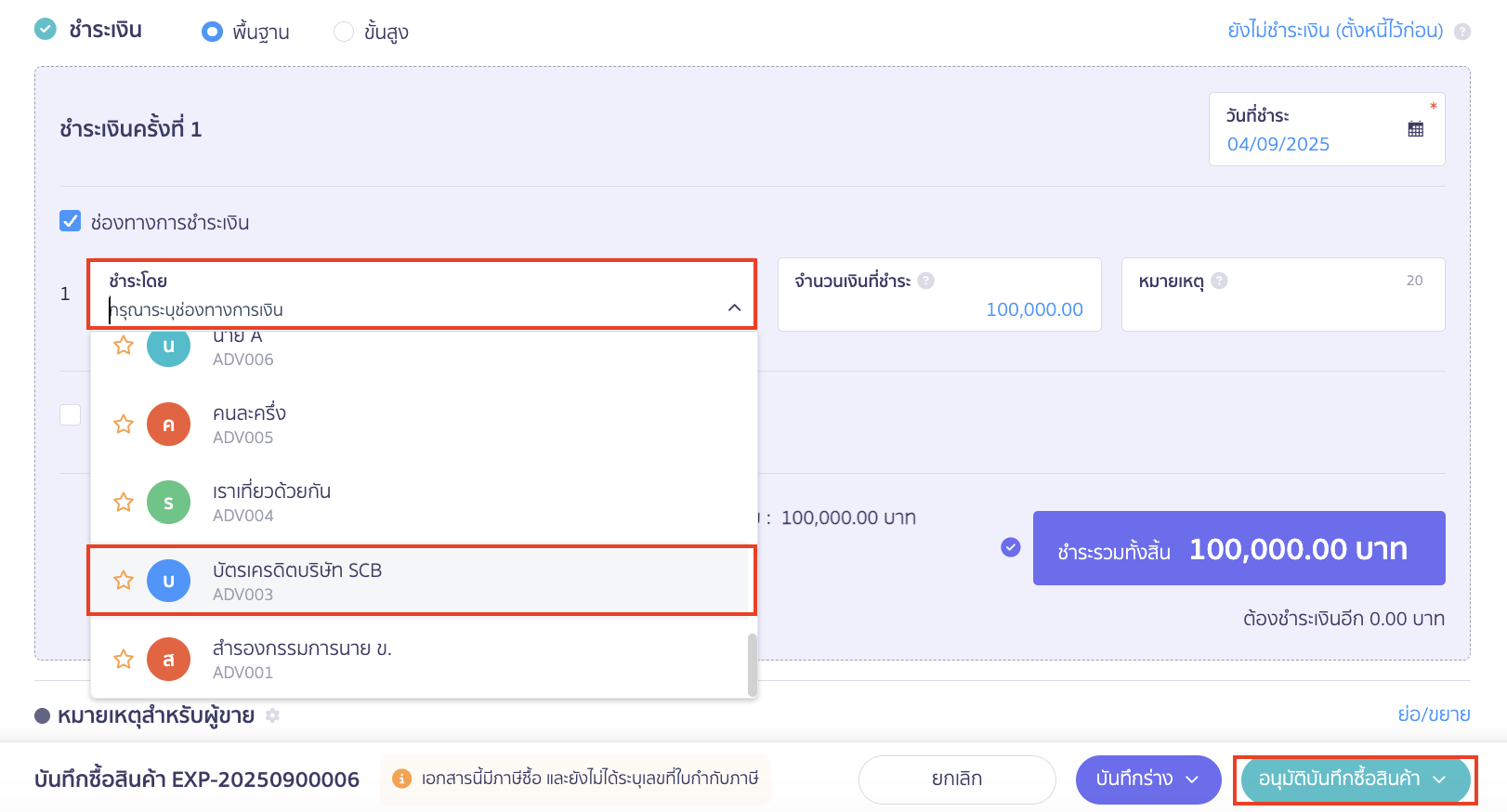
Task: Edit the จำนวนเงินที่ชำระ amount field
Action: point(939,295)
